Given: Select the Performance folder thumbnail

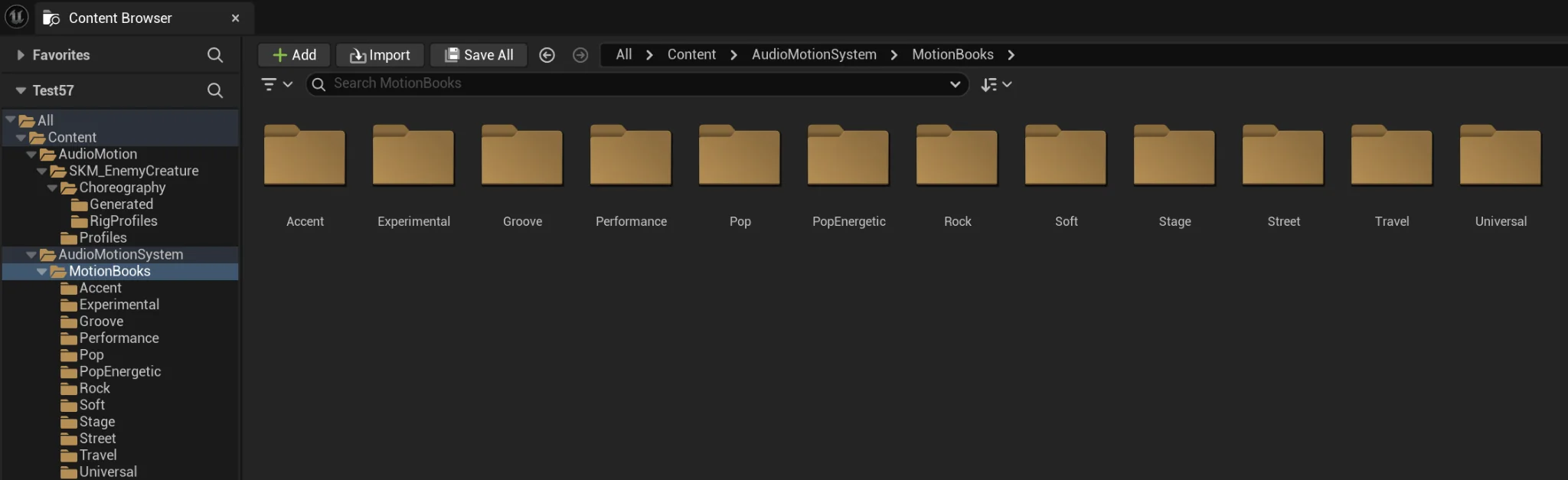Looking at the screenshot, I should pyautogui.click(x=631, y=155).
